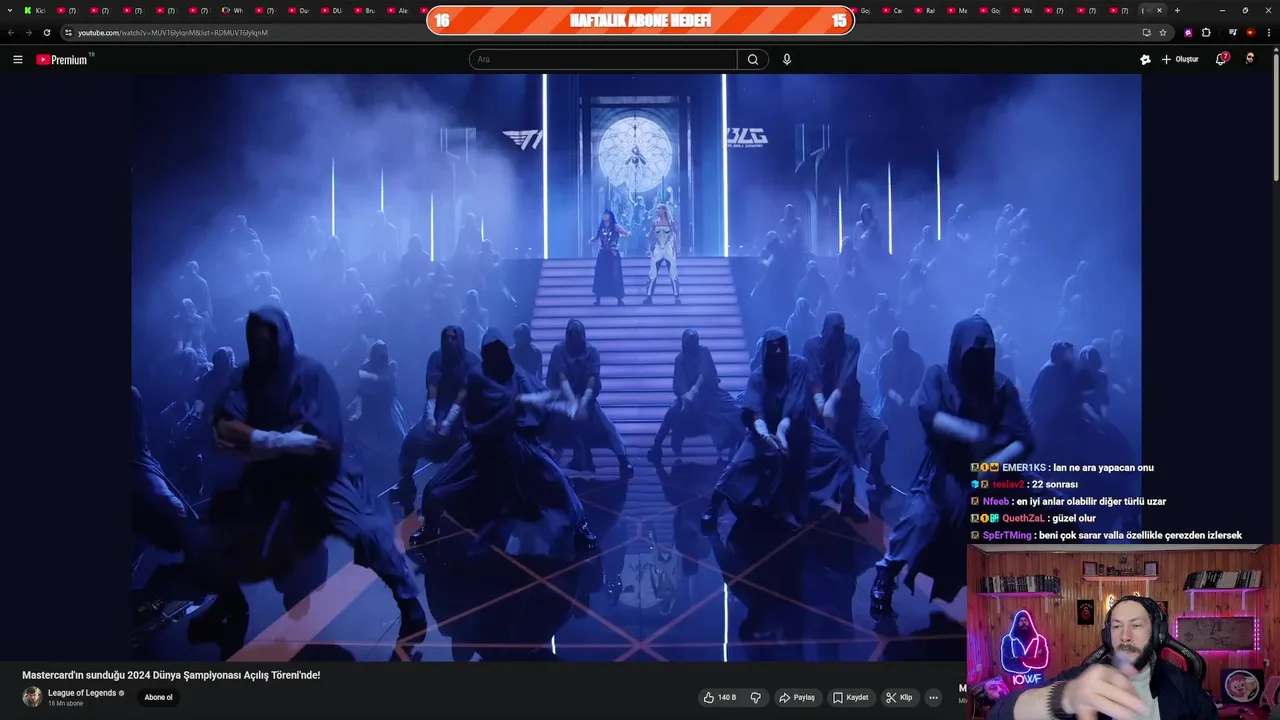Start voice search with microphone icon
1280x720 pixels.
[787, 60]
